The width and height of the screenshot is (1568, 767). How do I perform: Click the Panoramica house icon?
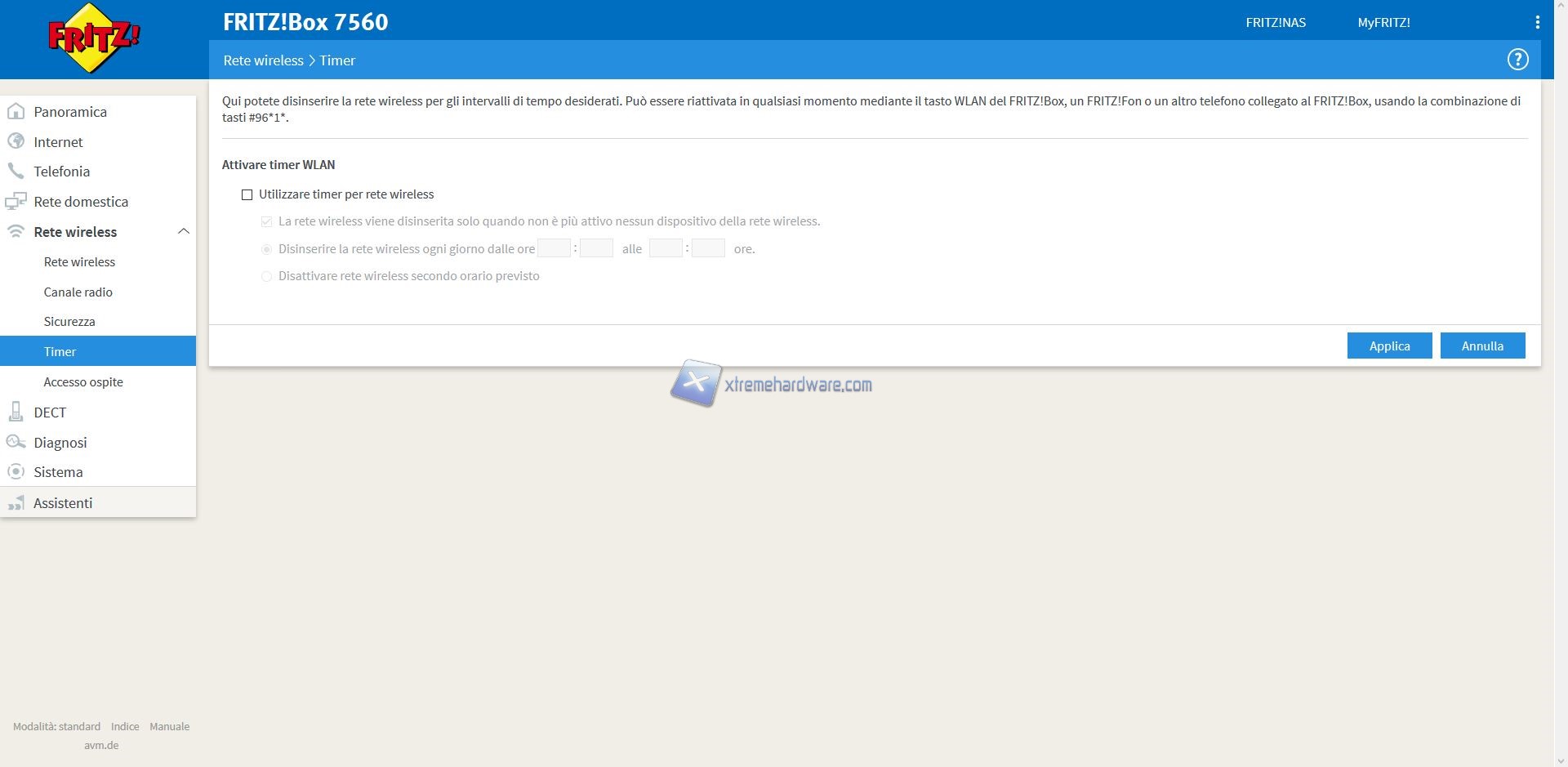pos(16,112)
